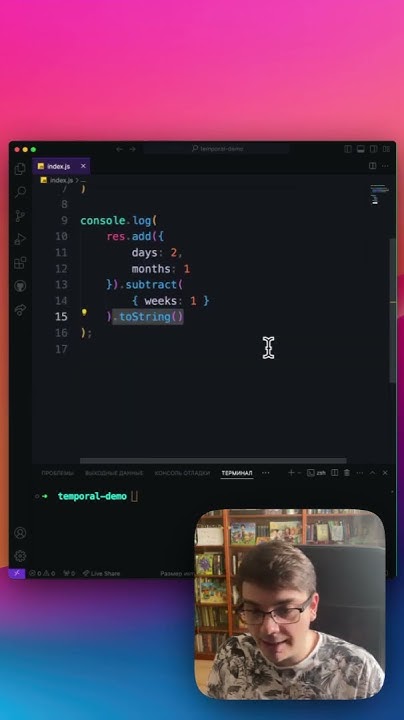Toggle the bottom panel layout icon
The width and height of the screenshot is (404, 720).
click(x=361, y=149)
